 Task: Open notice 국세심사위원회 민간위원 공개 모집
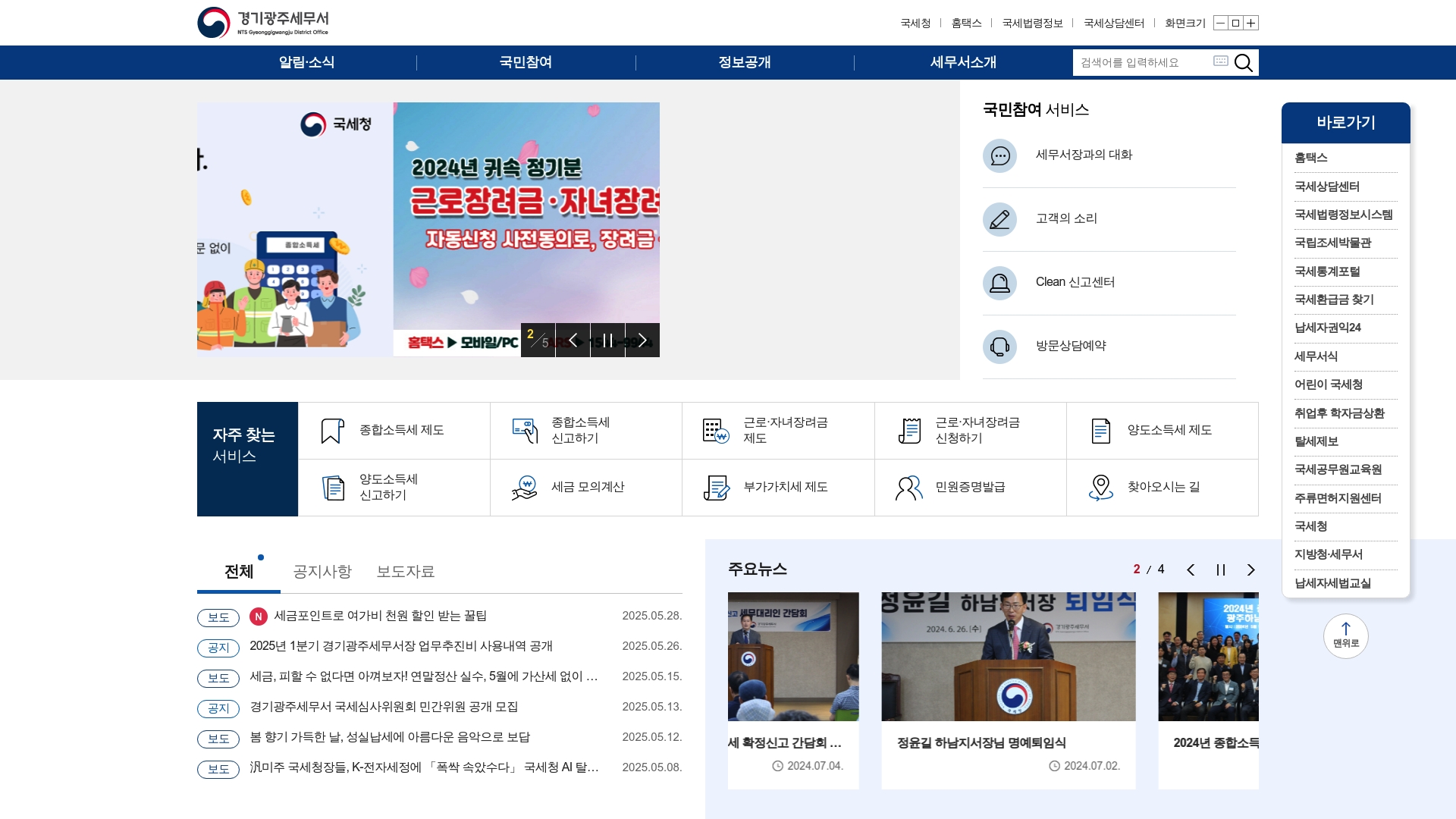point(384,708)
